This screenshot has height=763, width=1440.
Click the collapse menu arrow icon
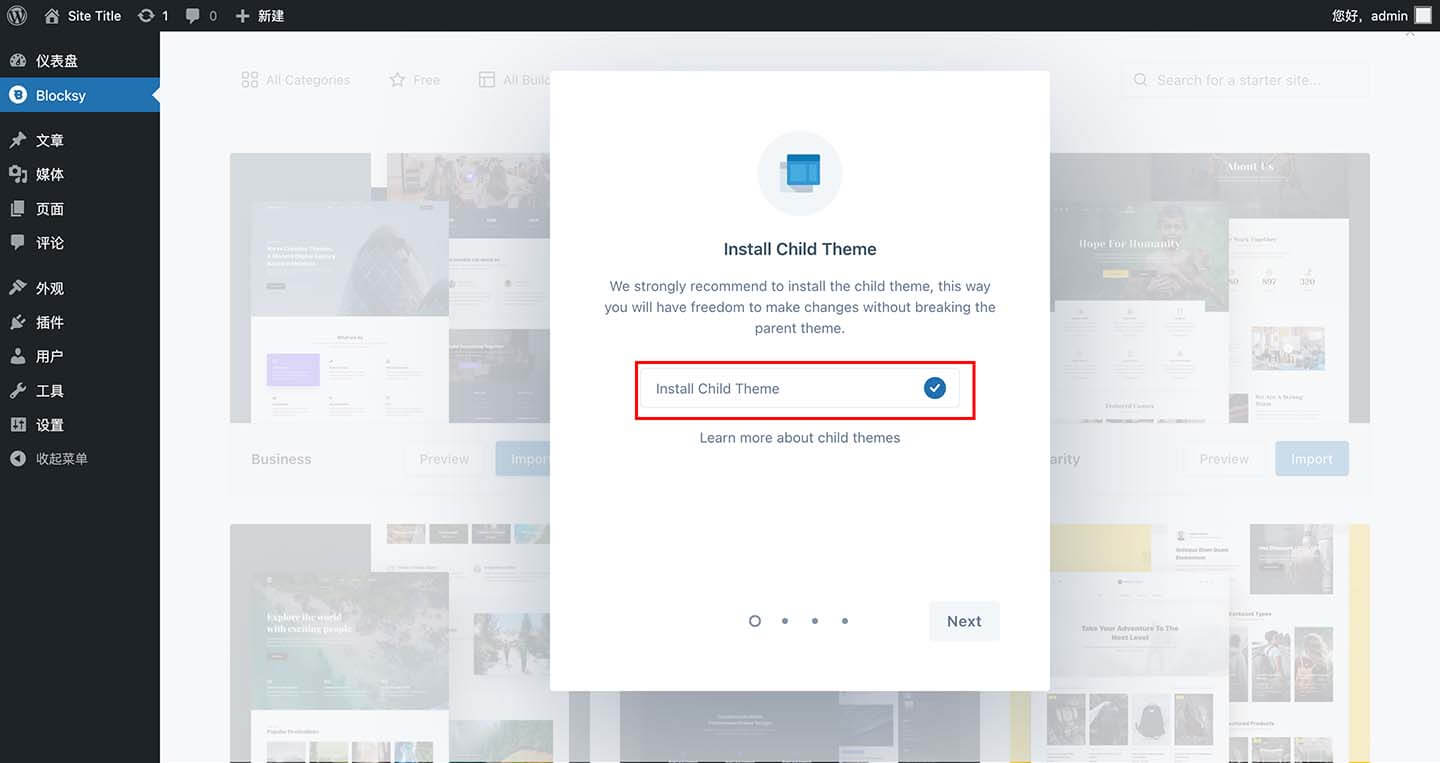tap(18, 458)
